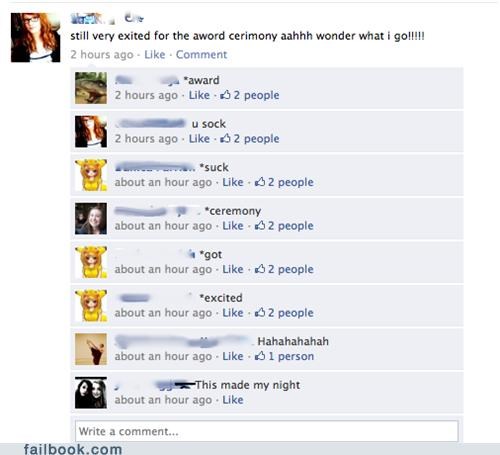This screenshot has height=455, width=500.
Task: Click the Comment link under the status
Action: click(x=201, y=54)
